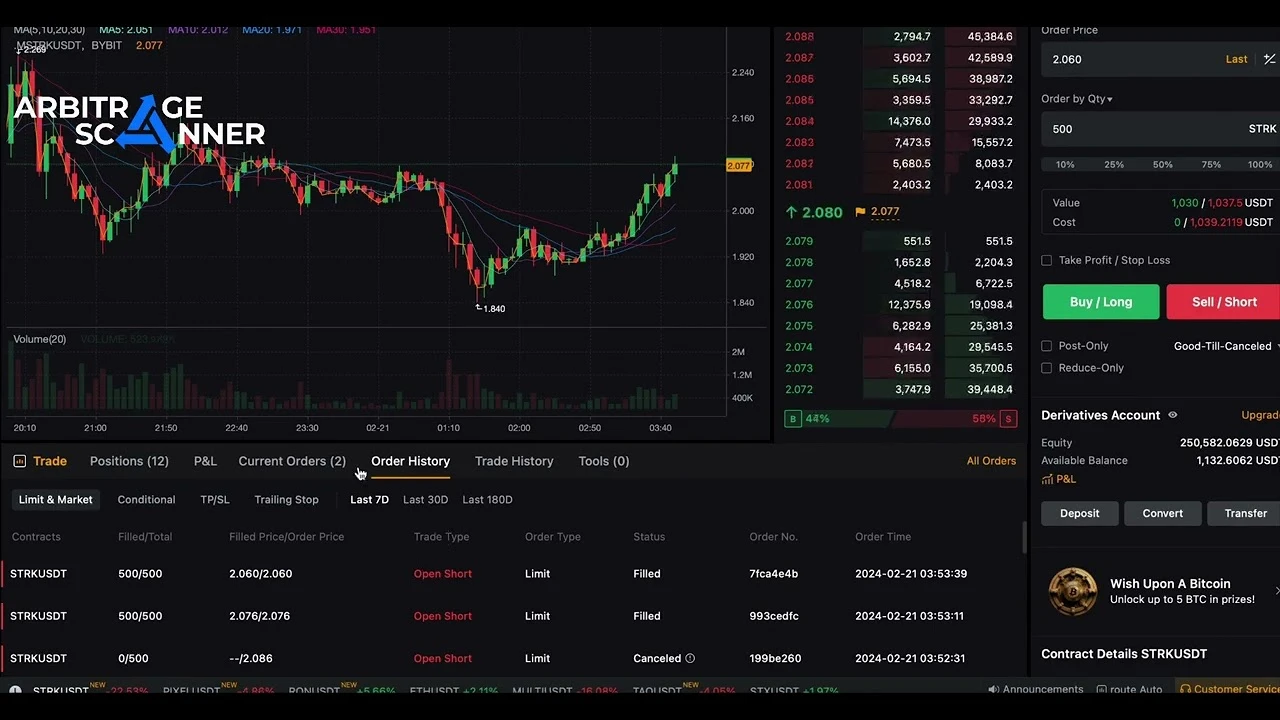Open the Good-Till-Canceled dropdown
The height and width of the screenshot is (720, 1280).
[1226, 346]
